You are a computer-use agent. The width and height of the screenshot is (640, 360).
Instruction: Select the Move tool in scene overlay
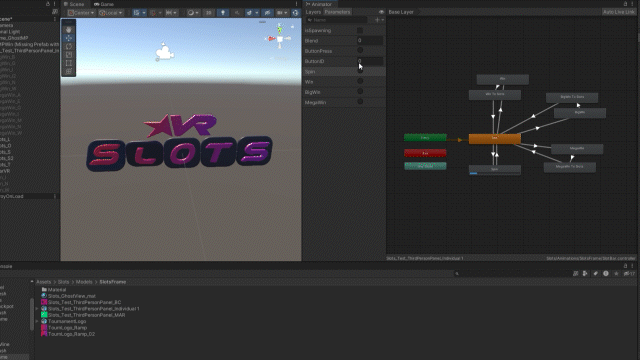(x=69, y=38)
